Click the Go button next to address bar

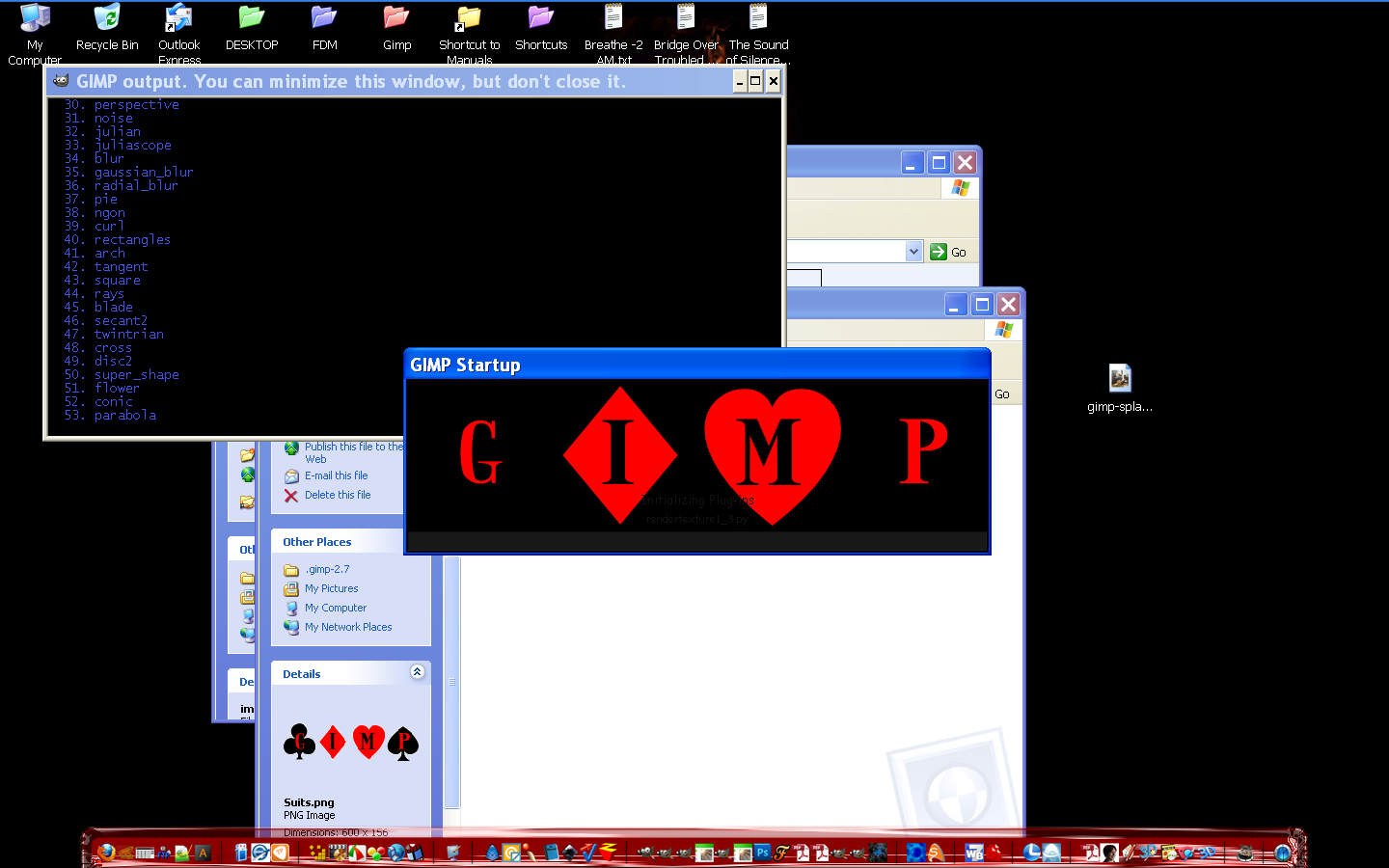(x=948, y=252)
